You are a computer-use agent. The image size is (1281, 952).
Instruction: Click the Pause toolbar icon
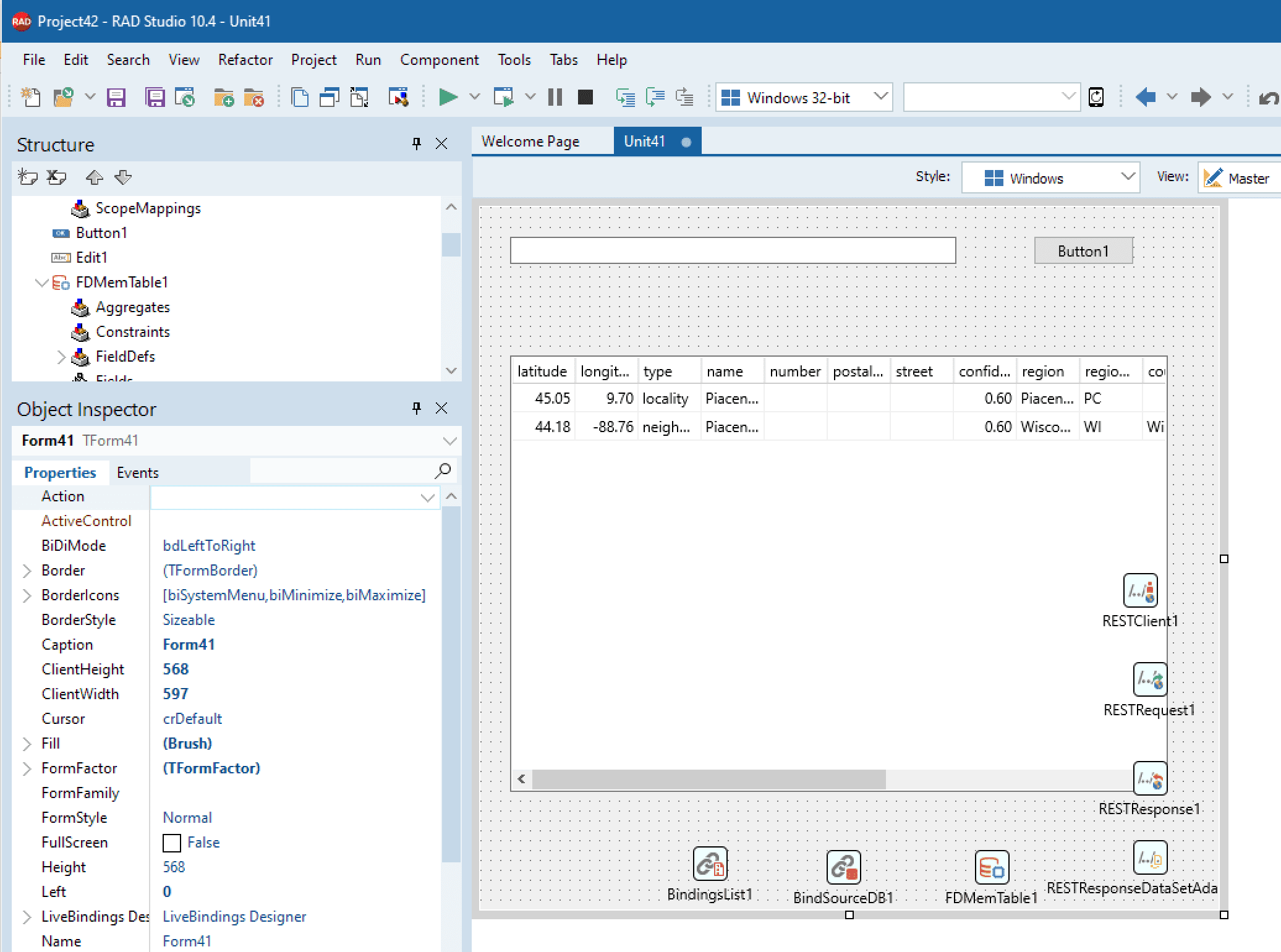coord(555,97)
